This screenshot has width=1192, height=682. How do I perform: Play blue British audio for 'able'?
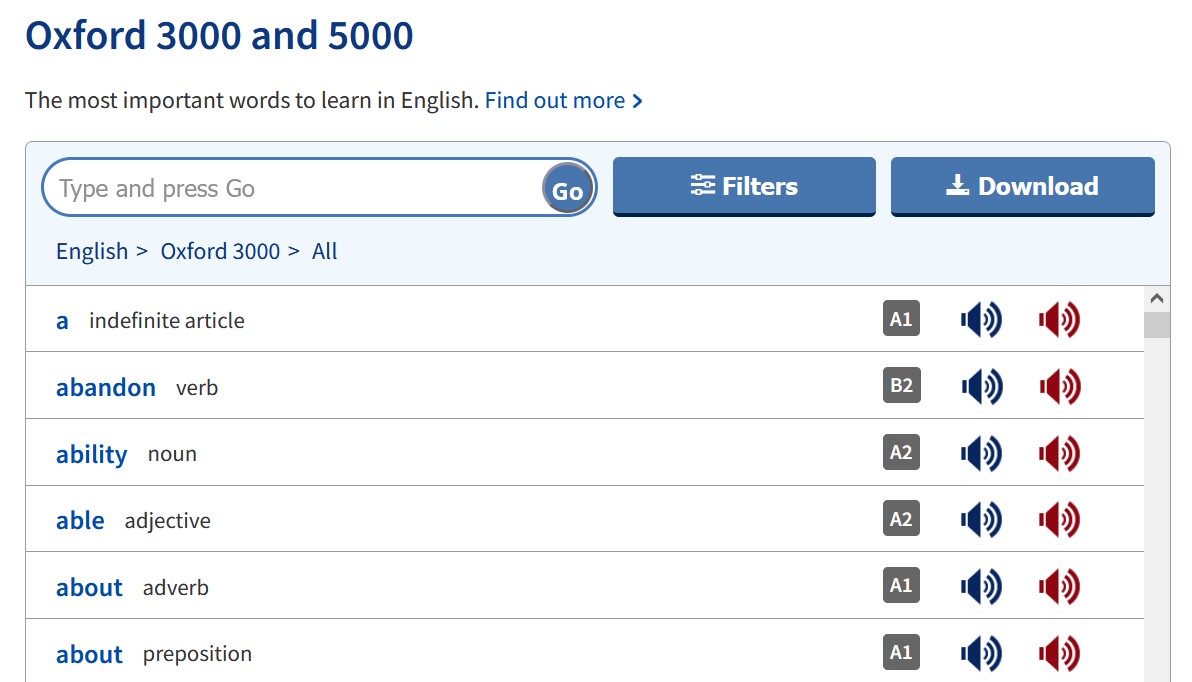click(980, 520)
